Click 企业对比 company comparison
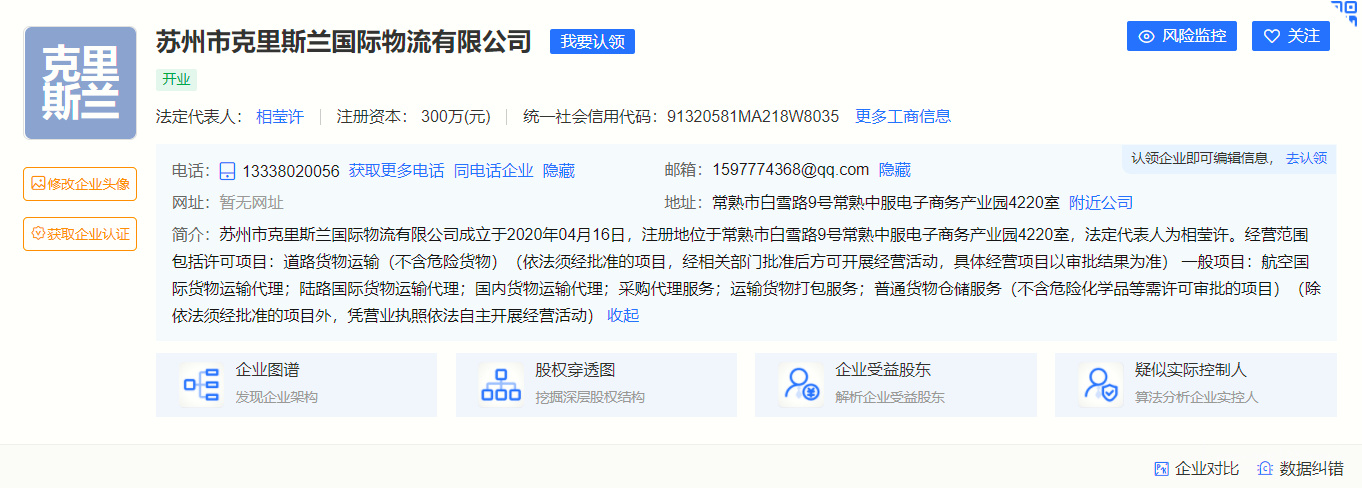Viewport: 1362px width, 488px height. point(1197,469)
